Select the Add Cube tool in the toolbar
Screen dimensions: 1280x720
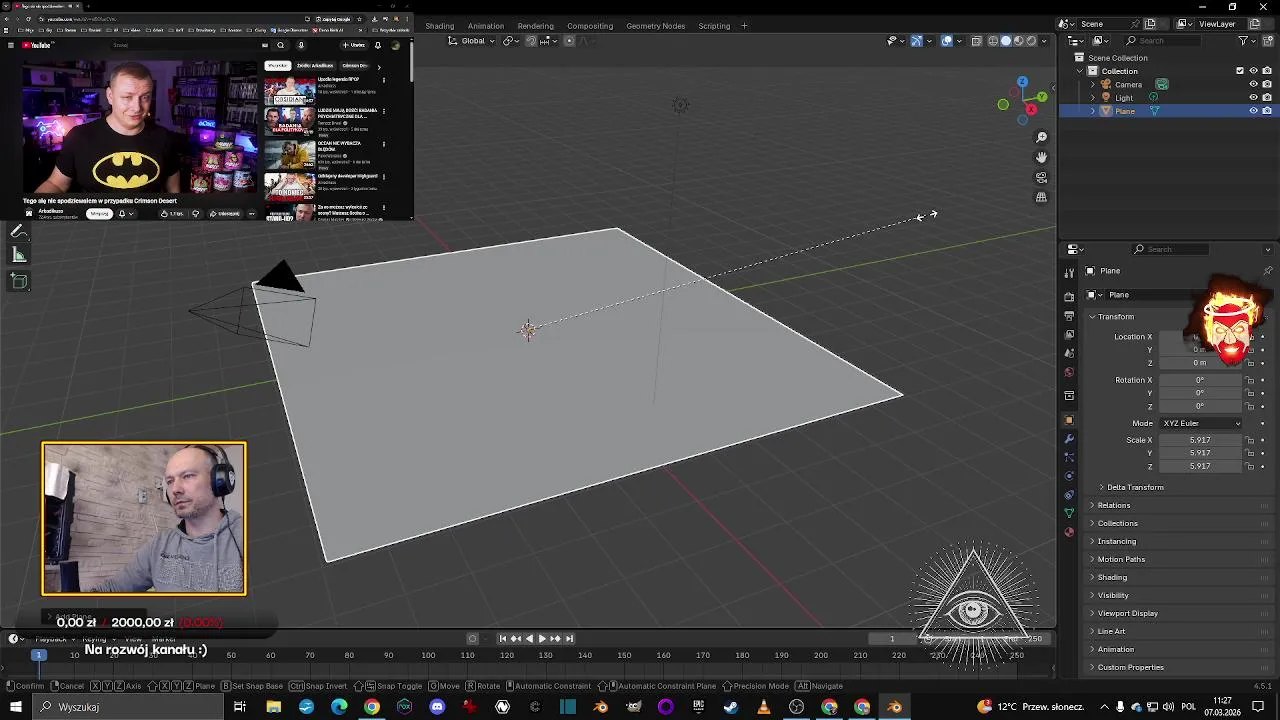coord(18,281)
